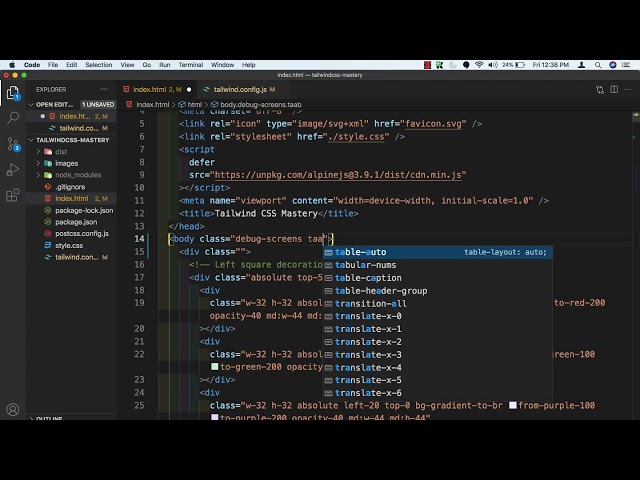Click index.html in the breadcrumb
The height and width of the screenshot is (480, 640).
tap(153, 104)
